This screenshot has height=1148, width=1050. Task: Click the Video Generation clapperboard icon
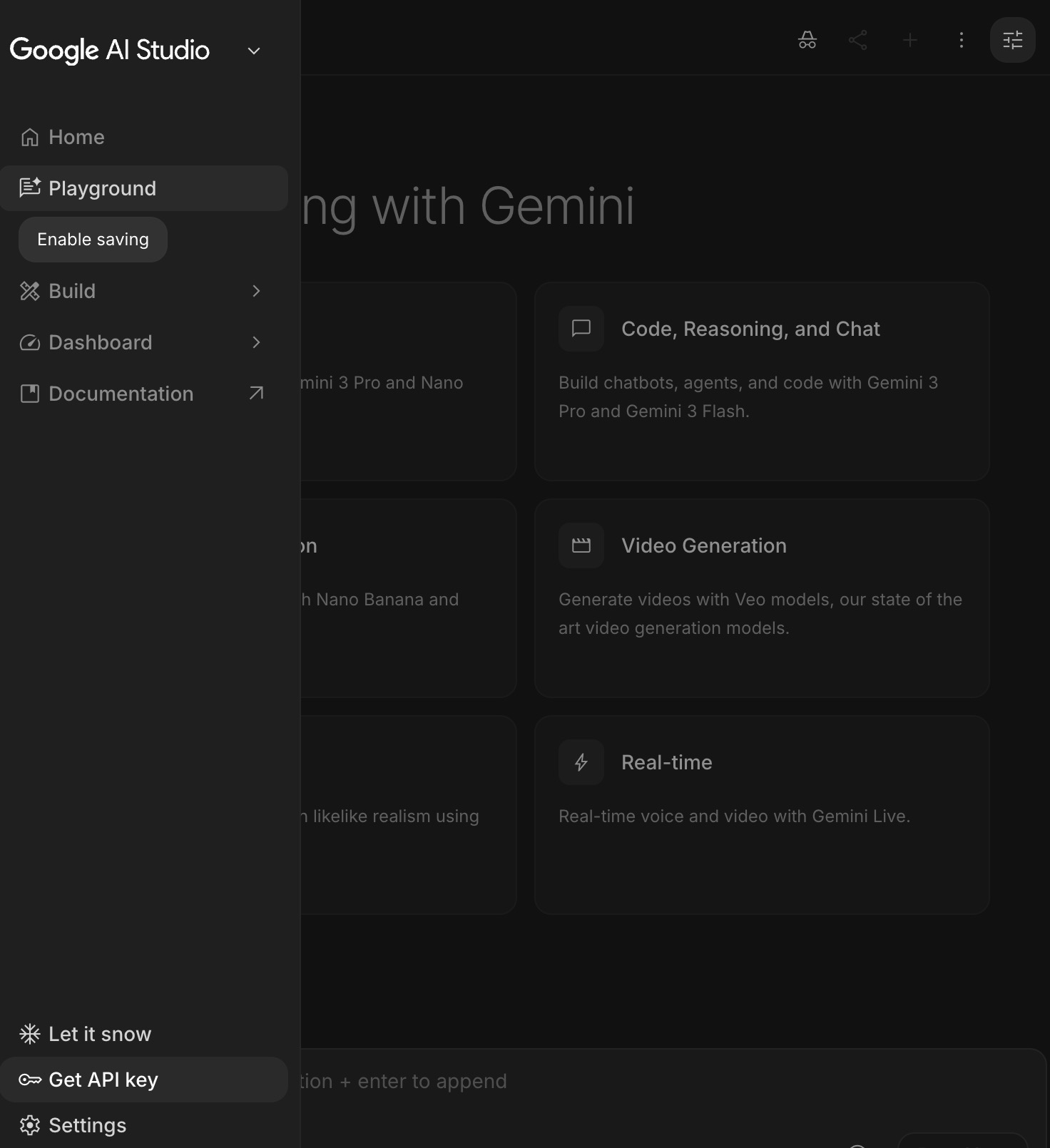point(581,545)
